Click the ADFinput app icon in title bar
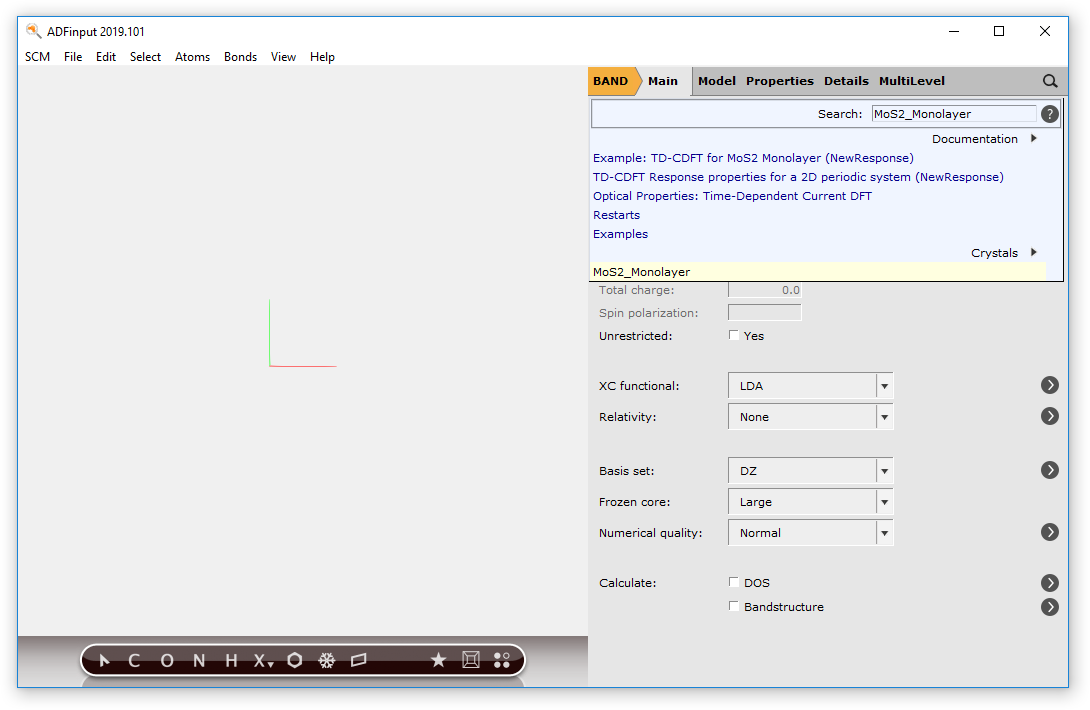Viewport: 1090px width, 710px height. tap(33, 31)
